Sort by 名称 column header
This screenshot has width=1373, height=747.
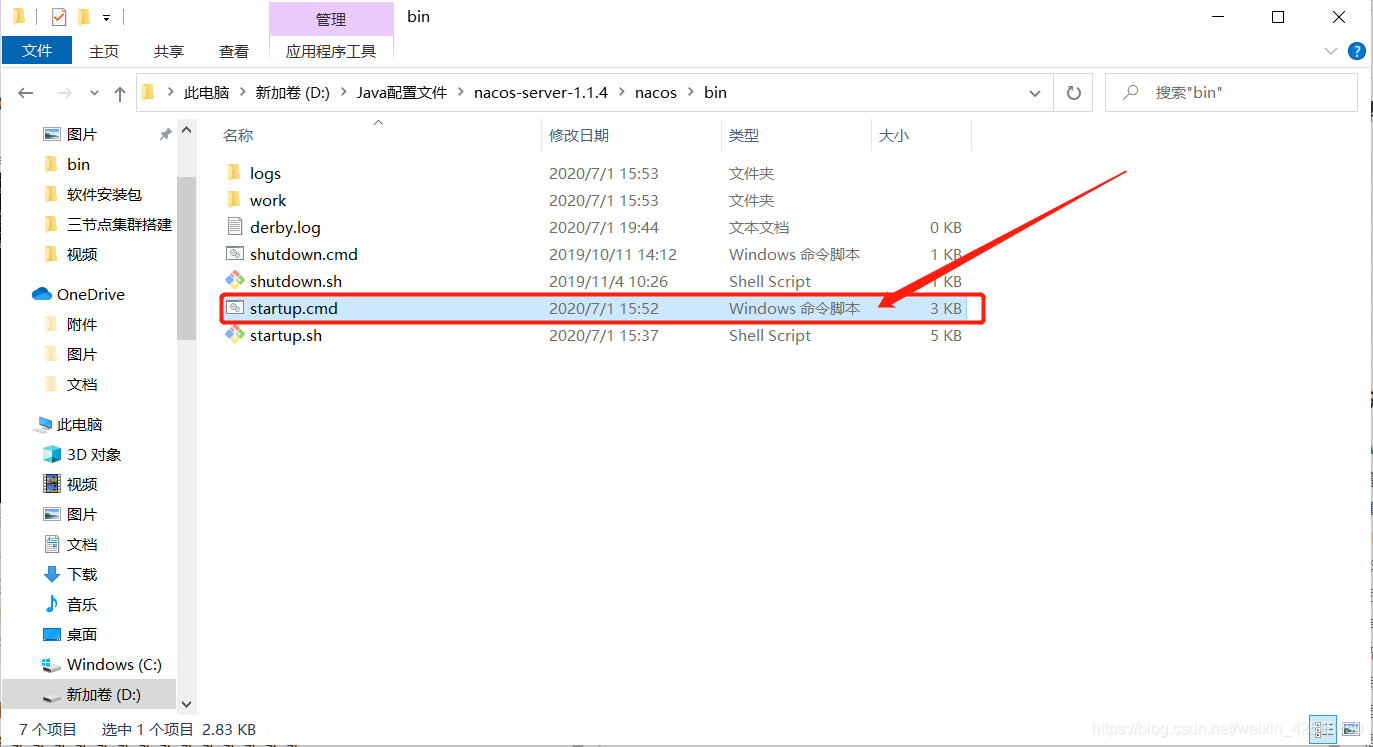pos(238,136)
